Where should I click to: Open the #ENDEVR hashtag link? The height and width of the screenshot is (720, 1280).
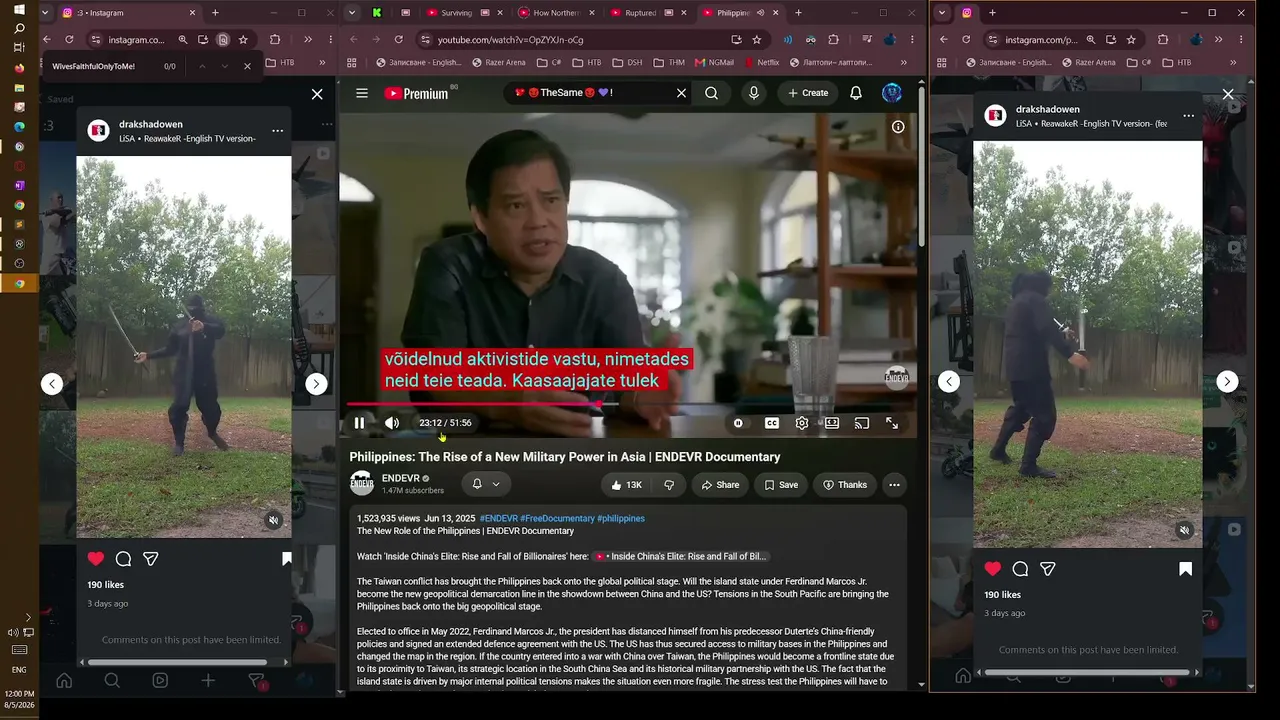pyautogui.click(x=498, y=519)
